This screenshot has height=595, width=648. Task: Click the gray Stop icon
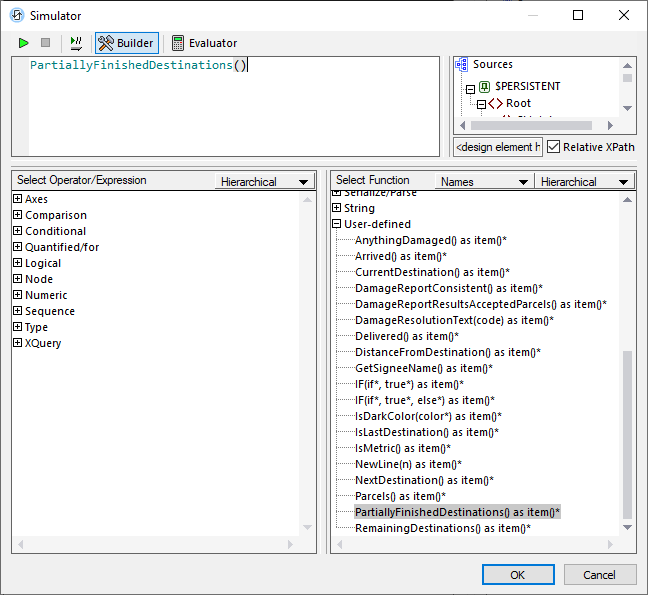45,43
